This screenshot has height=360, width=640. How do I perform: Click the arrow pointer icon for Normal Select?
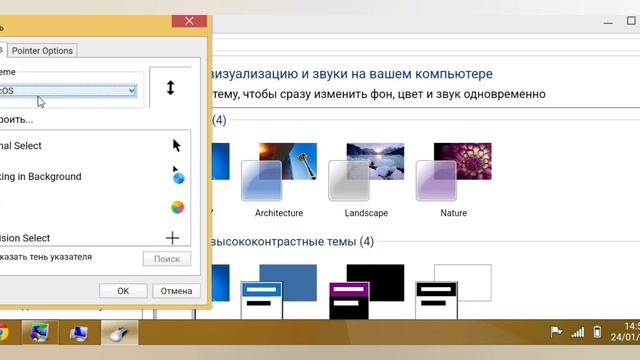pyautogui.click(x=176, y=145)
